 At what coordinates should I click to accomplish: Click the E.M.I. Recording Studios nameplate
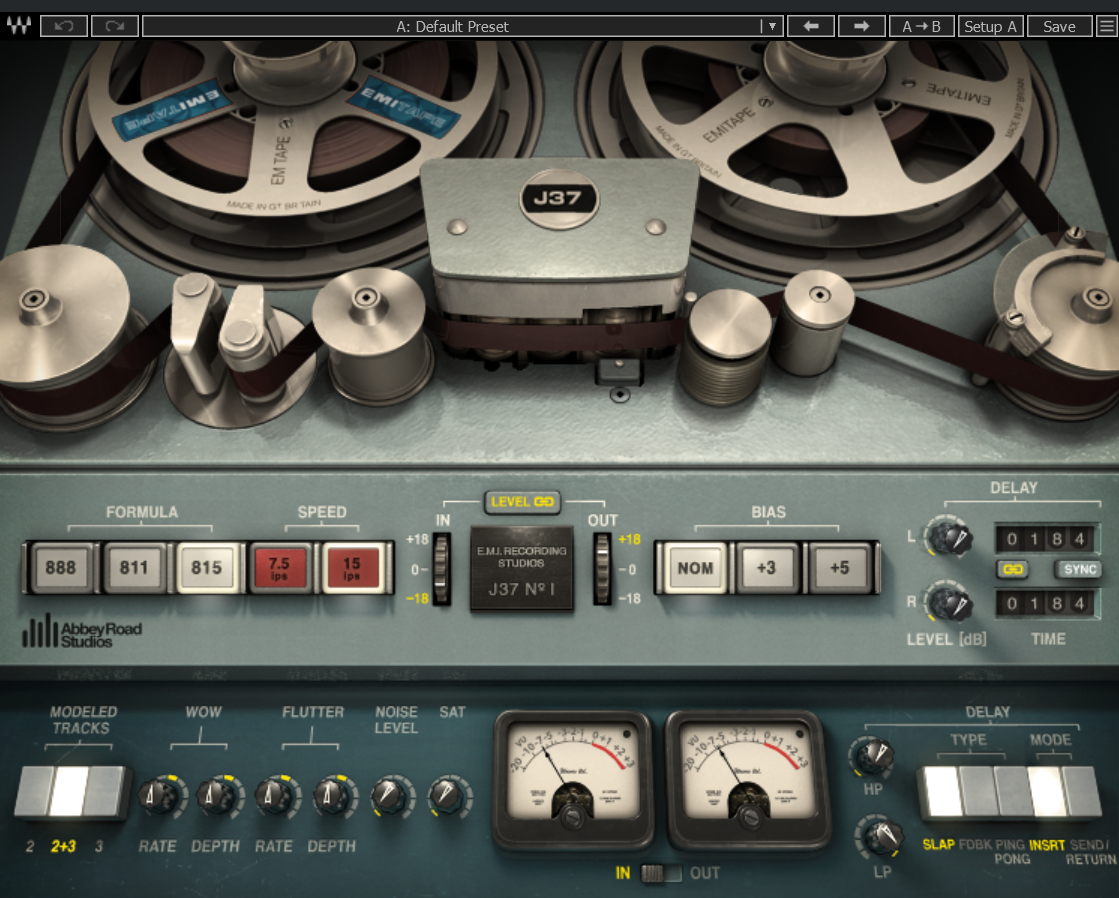522,569
